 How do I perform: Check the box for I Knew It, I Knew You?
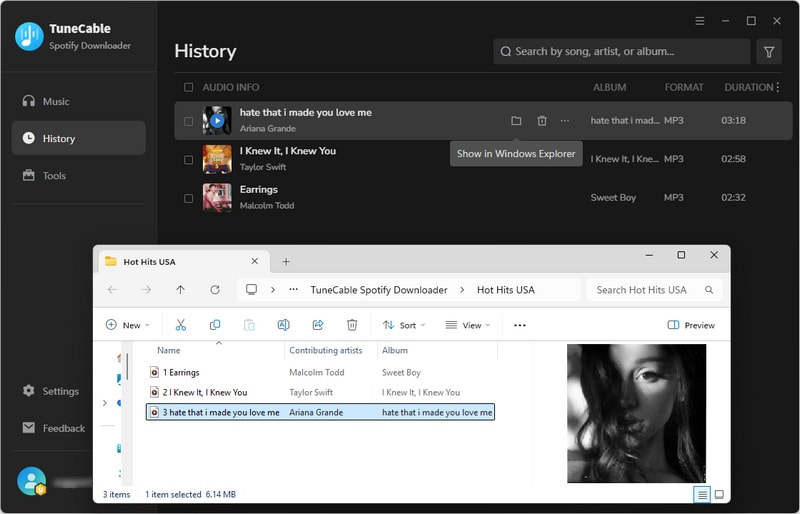pyautogui.click(x=188, y=160)
